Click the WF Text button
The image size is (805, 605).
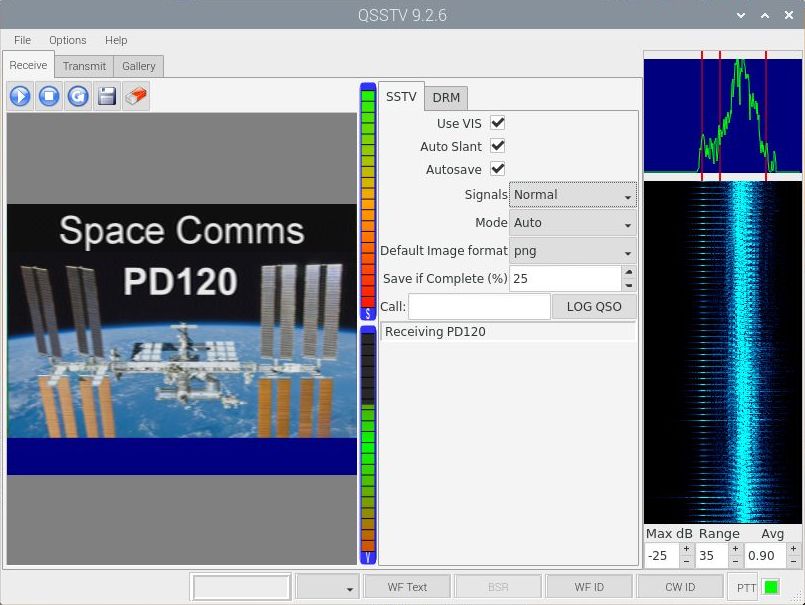click(407, 587)
